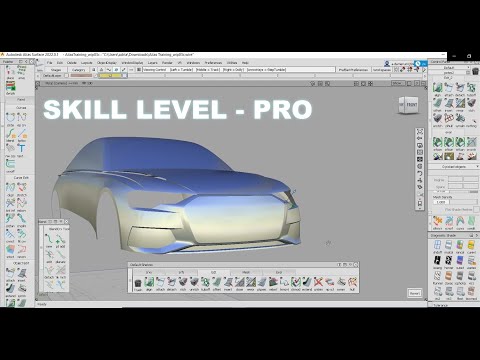Click the FRONT face of the view cube

[412, 105]
